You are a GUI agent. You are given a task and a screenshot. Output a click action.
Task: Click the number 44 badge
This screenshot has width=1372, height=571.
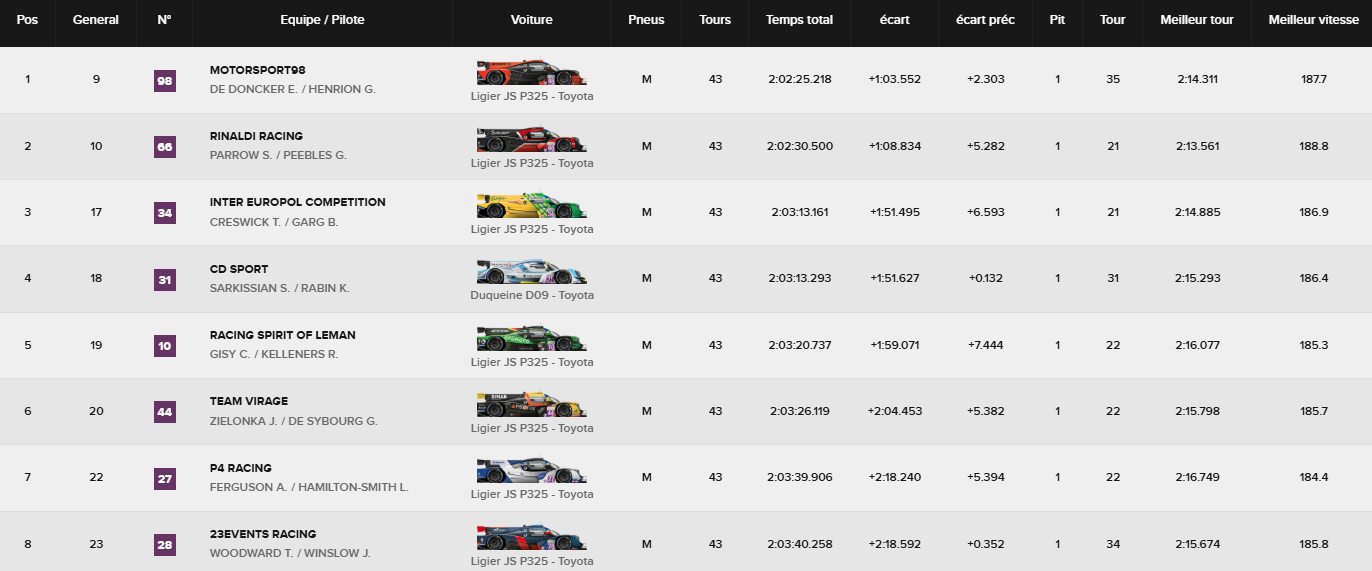tap(165, 412)
